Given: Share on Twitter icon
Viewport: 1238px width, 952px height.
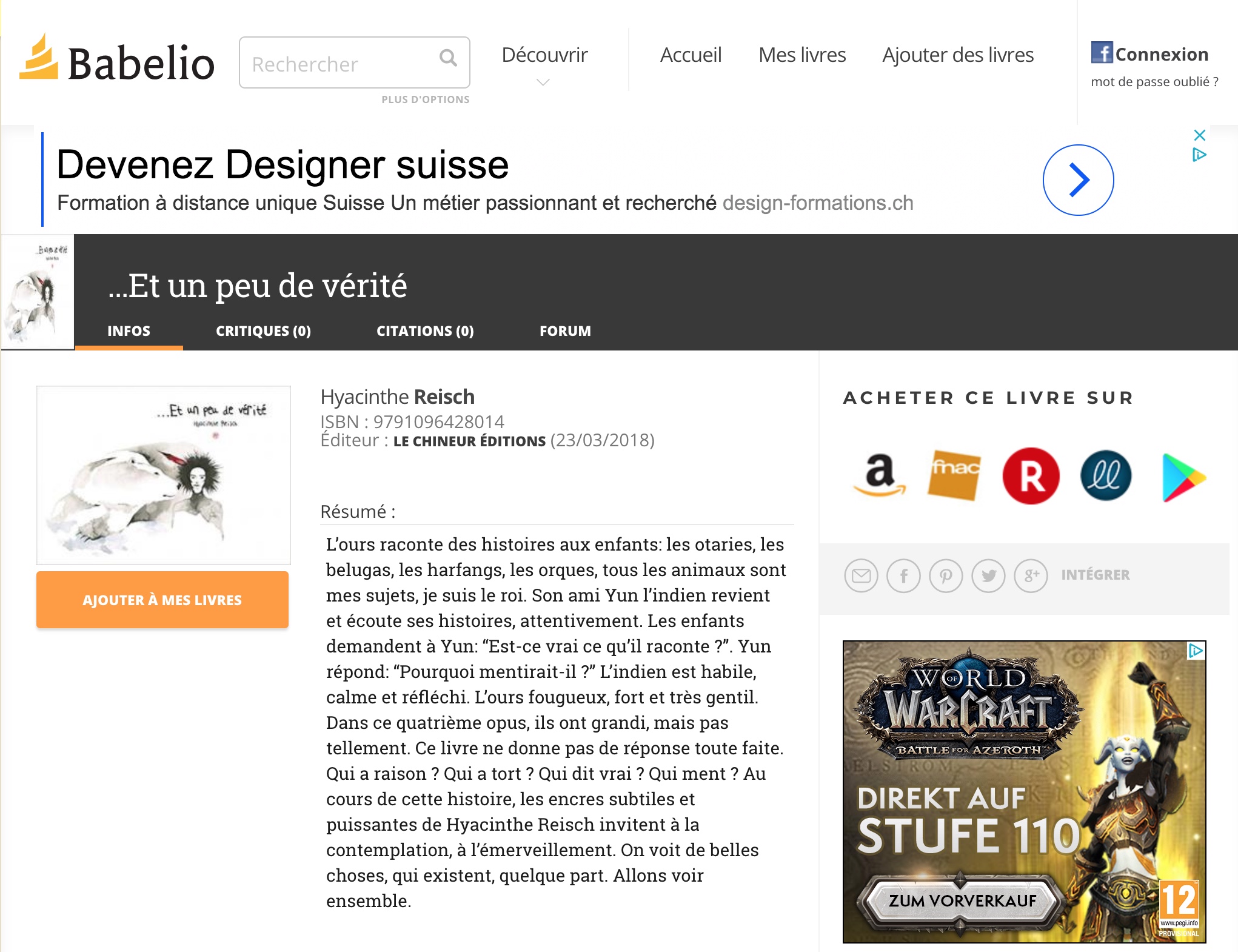Looking at the screenshot, I should [989, 575].
